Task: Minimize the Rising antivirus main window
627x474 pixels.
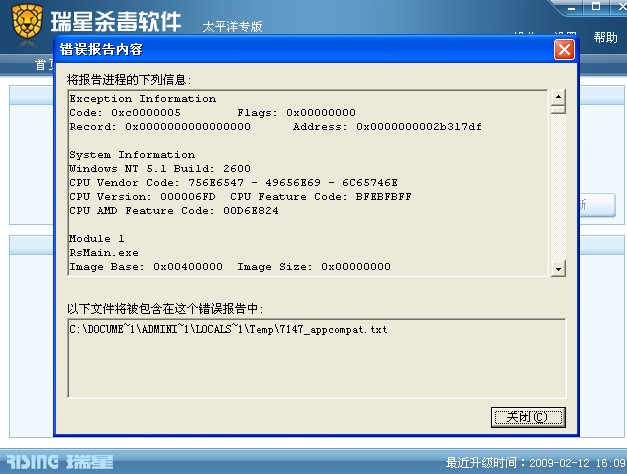Action: (x=571, y=8)
